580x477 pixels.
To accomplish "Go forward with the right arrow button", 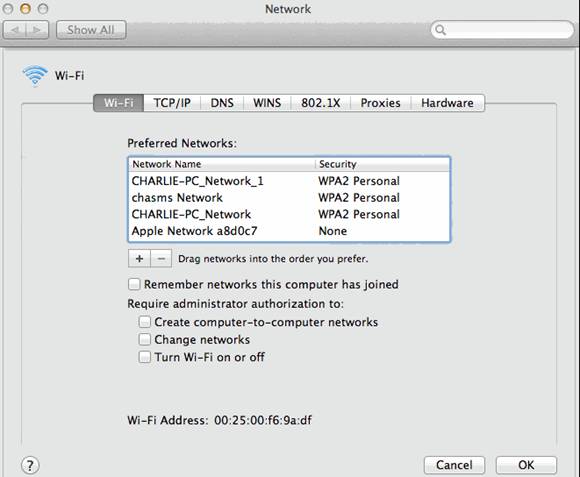I will (x=37, y=30).
